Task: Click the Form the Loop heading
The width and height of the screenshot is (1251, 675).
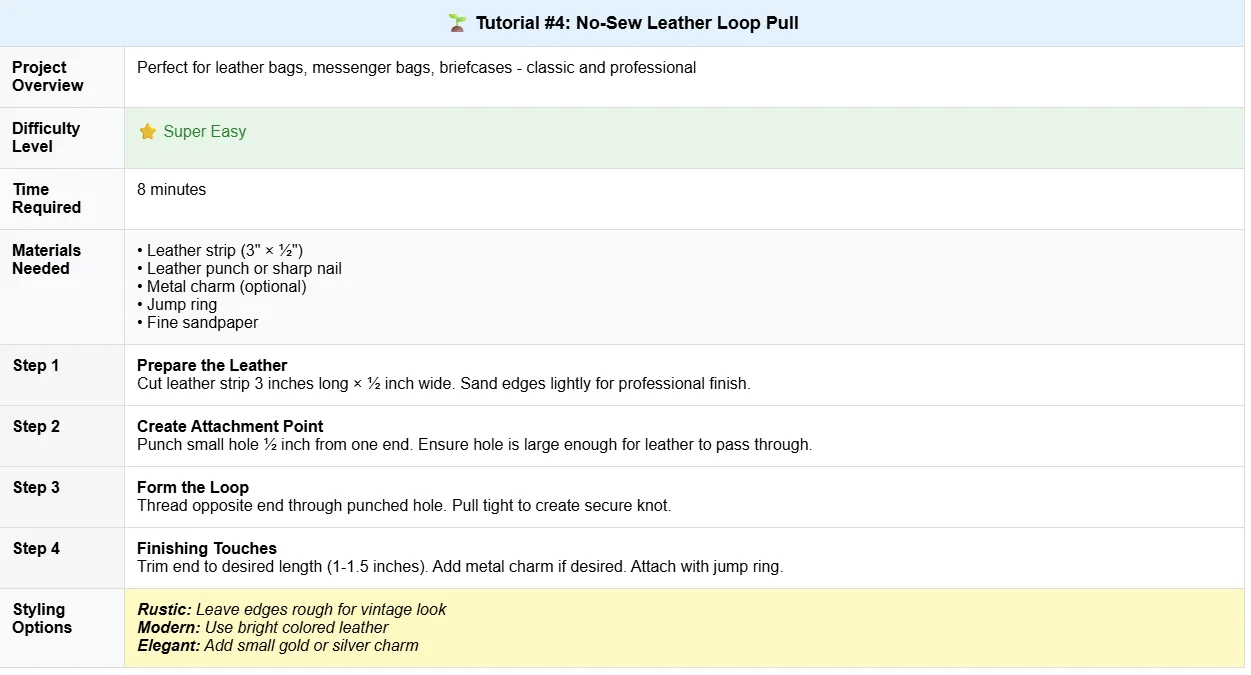Action: [x=193, y=488]
